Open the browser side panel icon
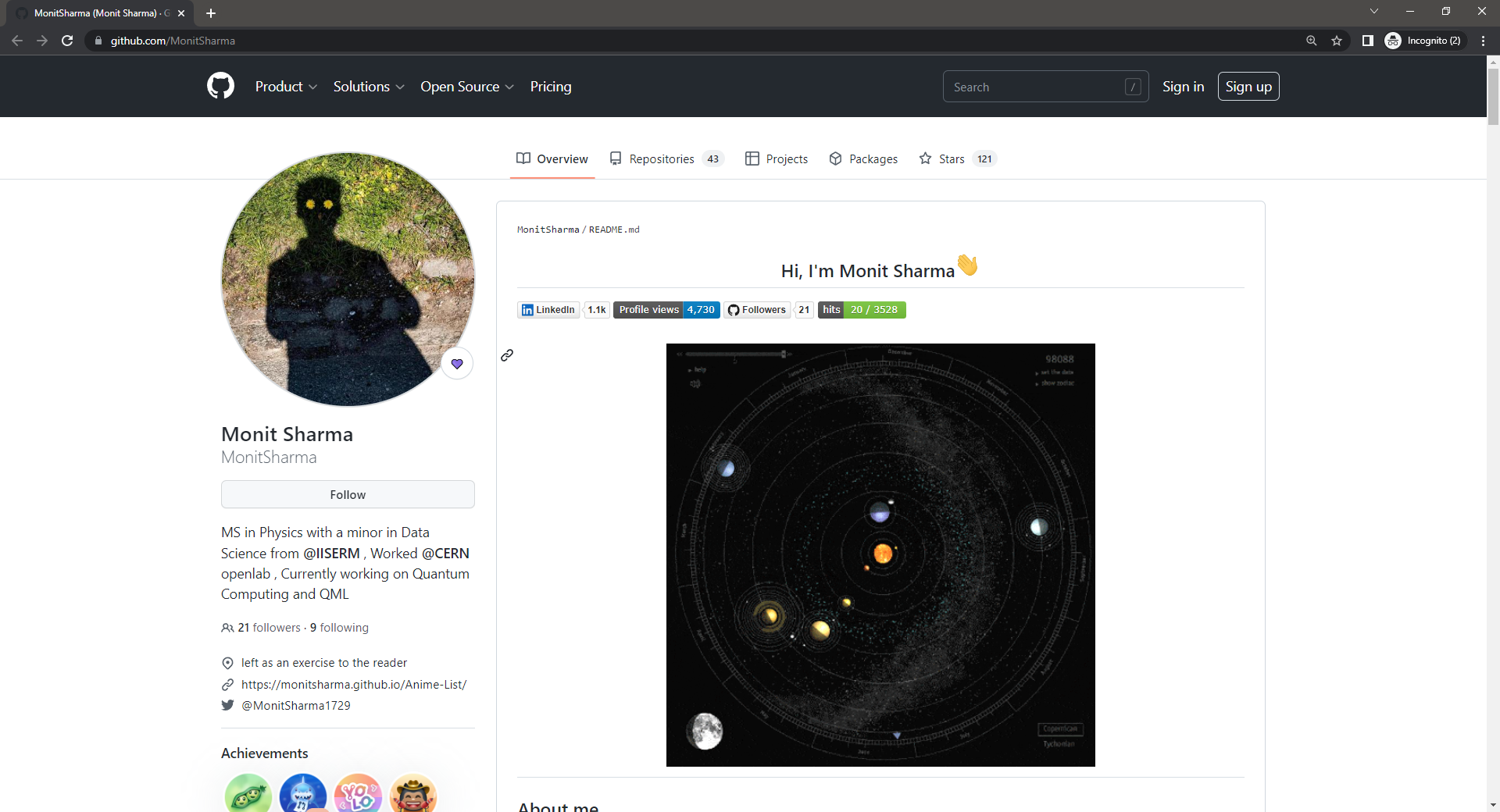 pyautogui.click(x=1367, y=41)
